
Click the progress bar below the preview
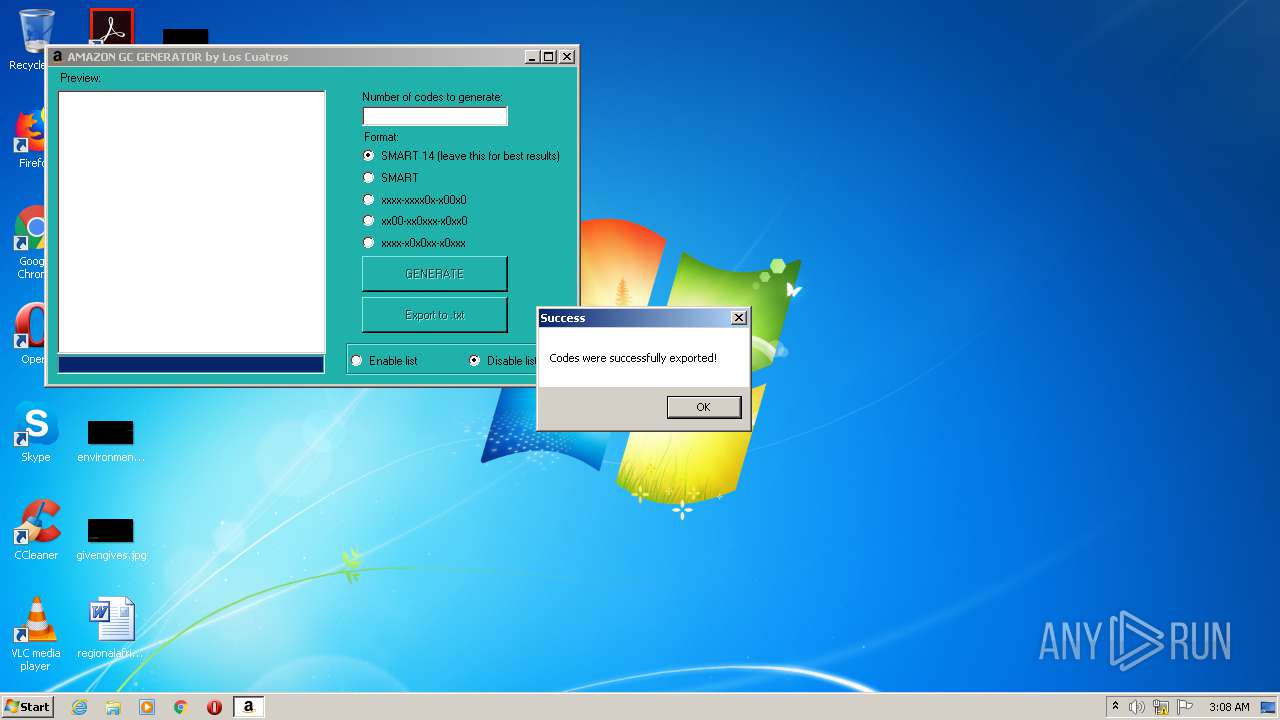191,365
